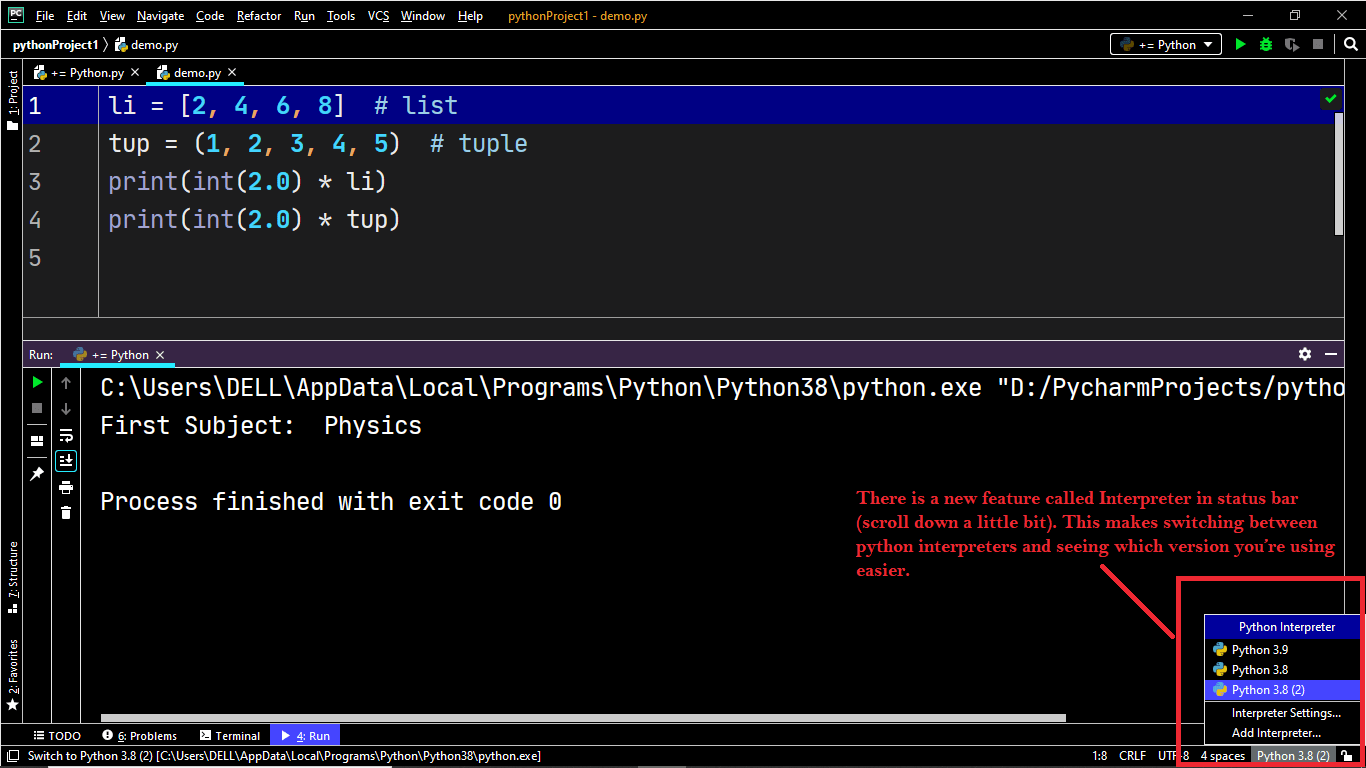The image size is (1366, 768).
Task: Clear all console output
Action: click(x=65, y=512)
